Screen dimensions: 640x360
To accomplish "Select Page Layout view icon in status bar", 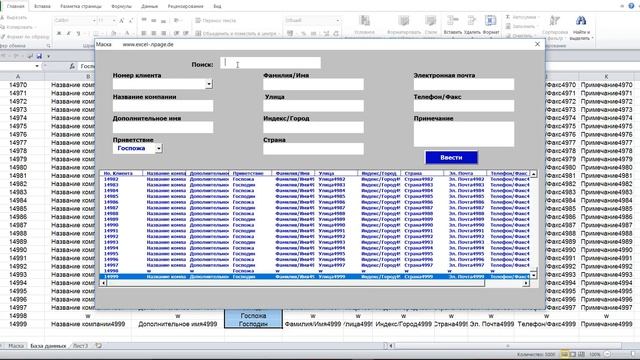I will (x=573, y=354).
